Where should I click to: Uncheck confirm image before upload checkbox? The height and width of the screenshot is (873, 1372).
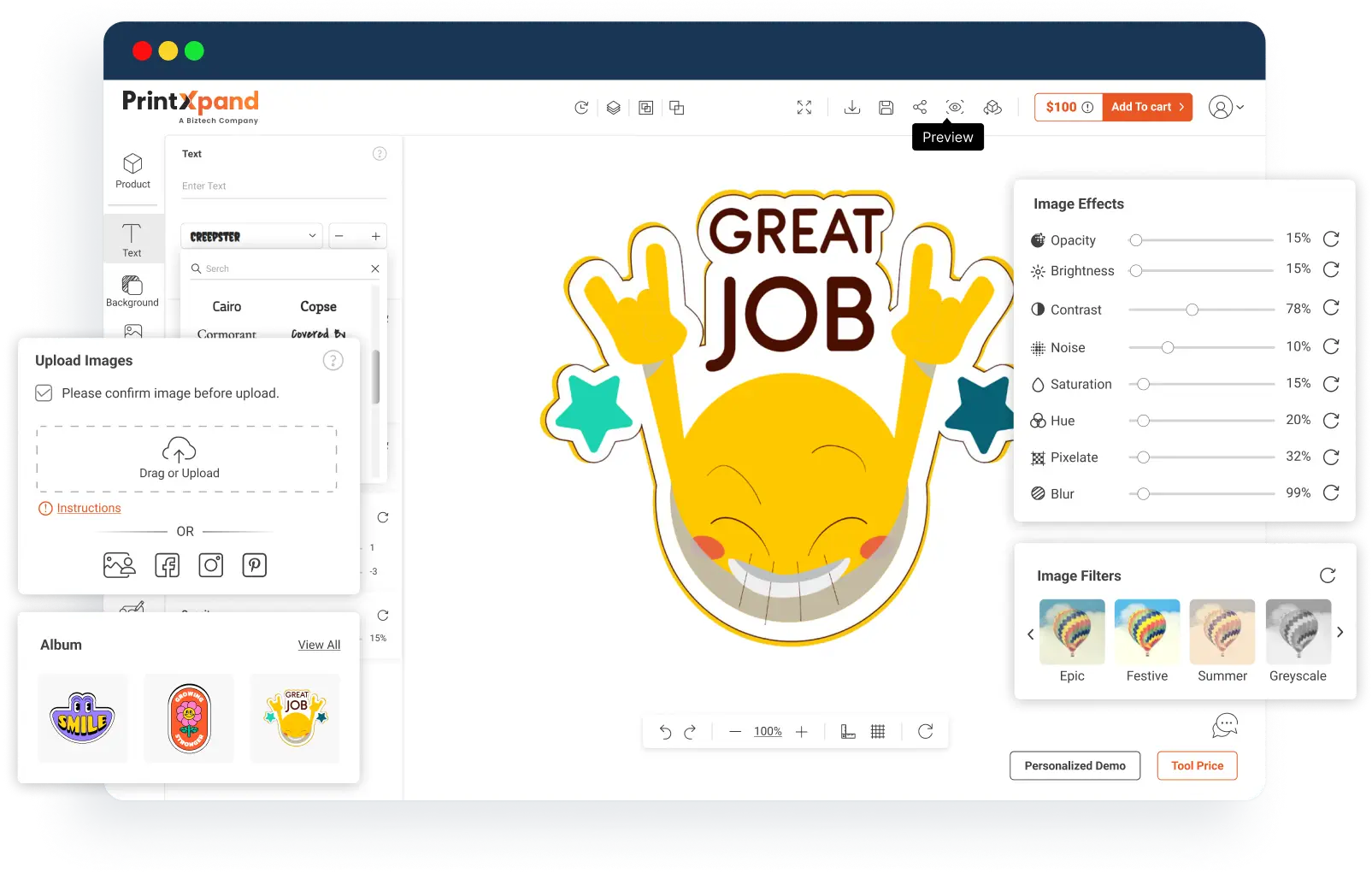pyautogui.click(x=44, y=393)
